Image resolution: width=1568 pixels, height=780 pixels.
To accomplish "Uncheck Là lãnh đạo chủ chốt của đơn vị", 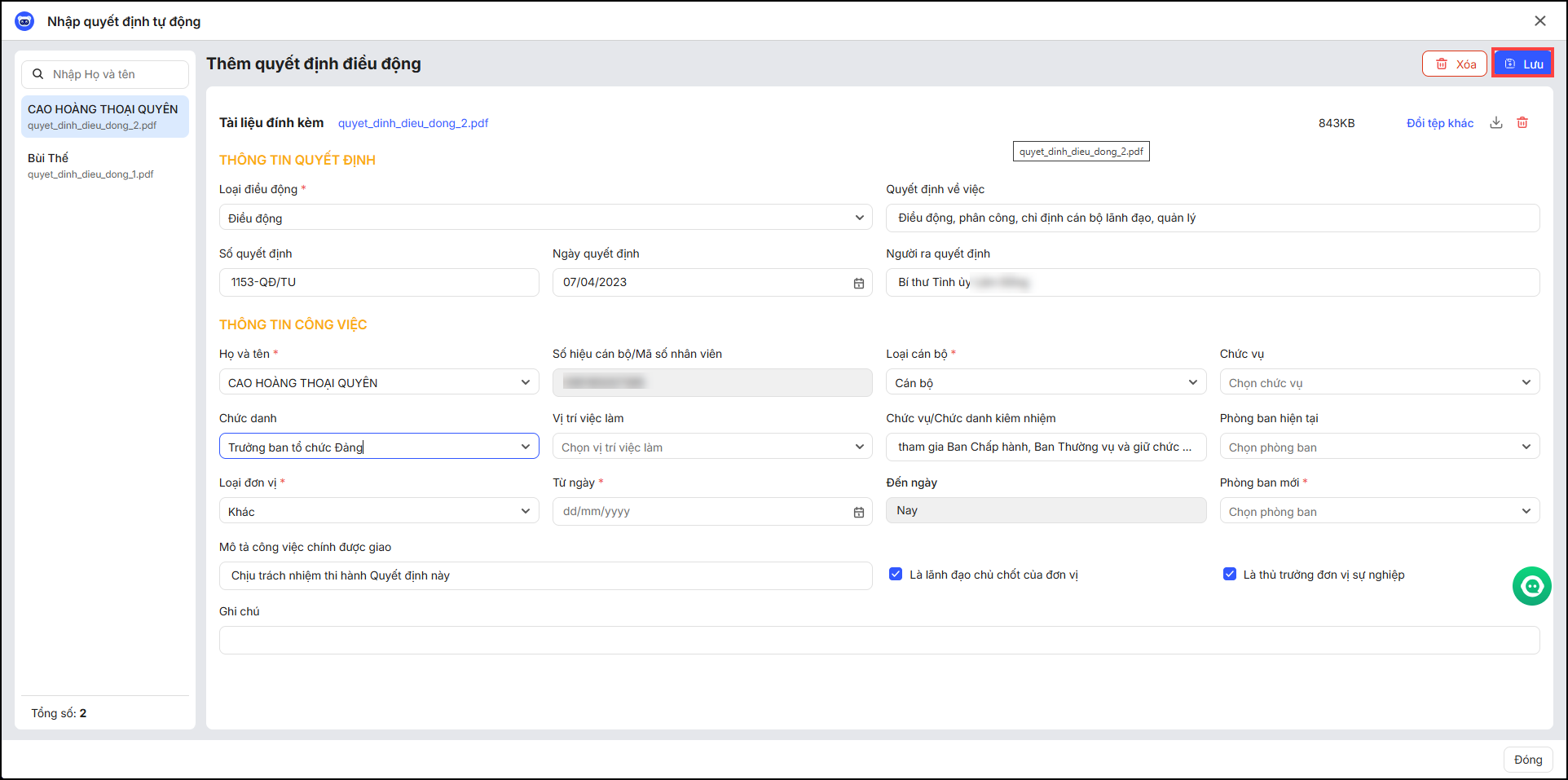I will pos(896,575).
